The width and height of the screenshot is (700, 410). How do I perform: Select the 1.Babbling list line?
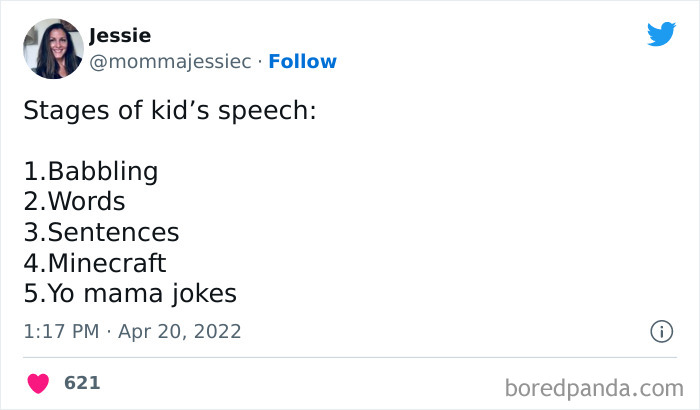click(91, 171)
